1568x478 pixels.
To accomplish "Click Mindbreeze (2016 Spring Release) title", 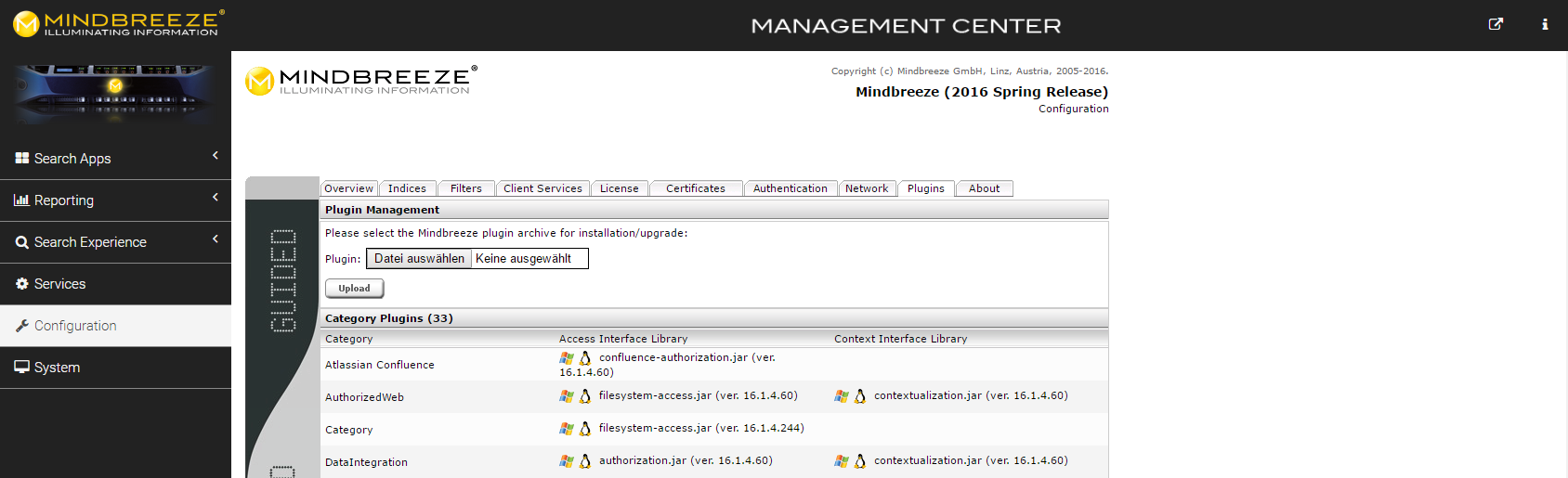I will pos(982,92).
